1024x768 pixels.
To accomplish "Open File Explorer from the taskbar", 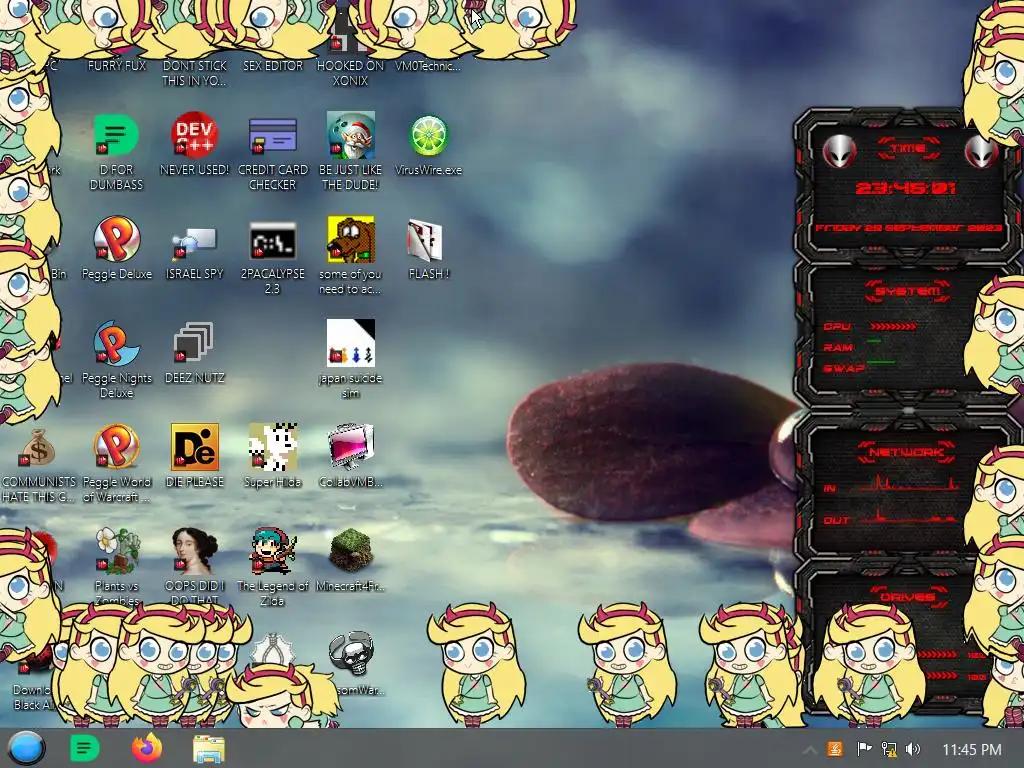I will tap(209, 749).
